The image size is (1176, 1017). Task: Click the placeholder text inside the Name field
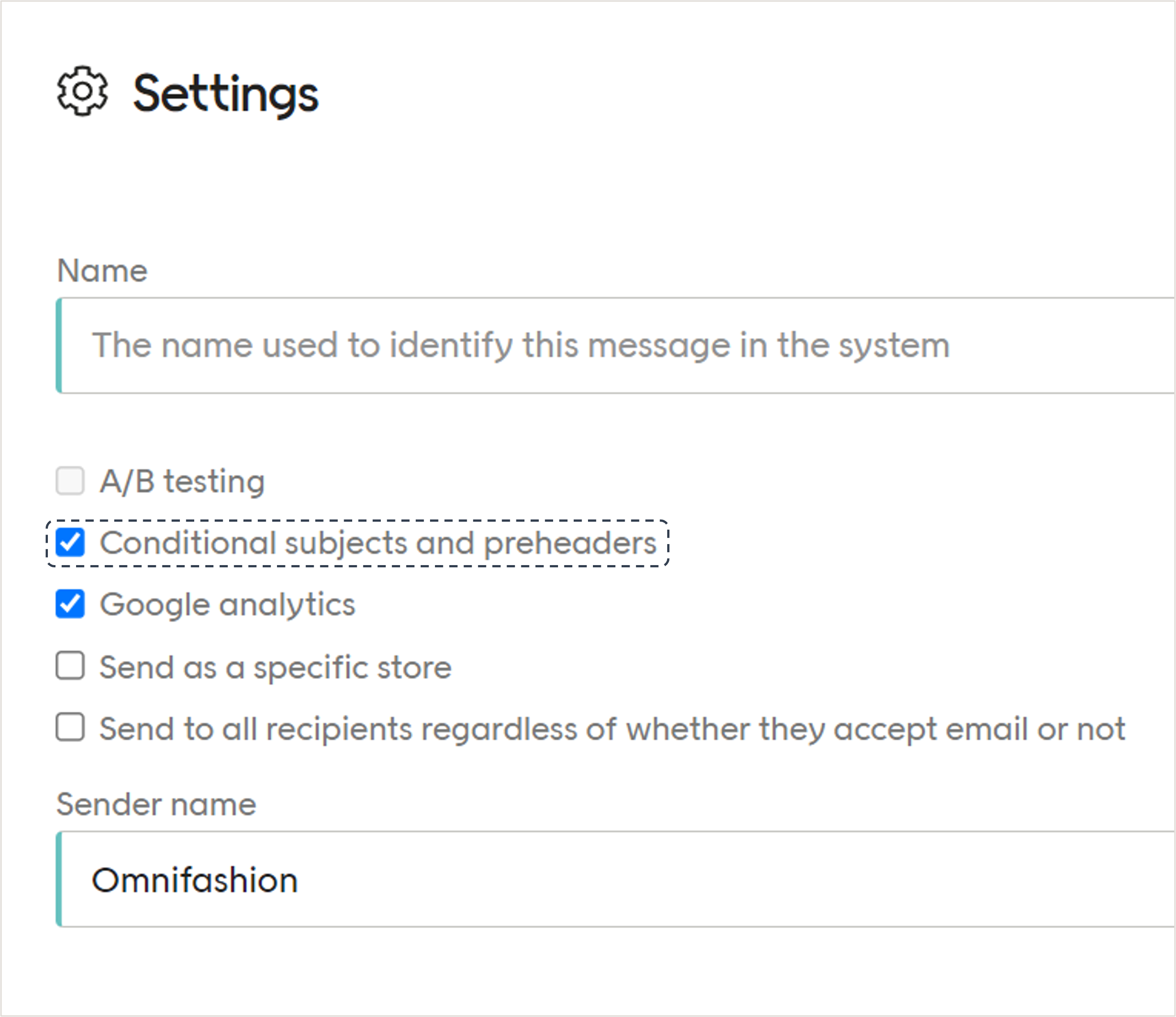[520, 345]
